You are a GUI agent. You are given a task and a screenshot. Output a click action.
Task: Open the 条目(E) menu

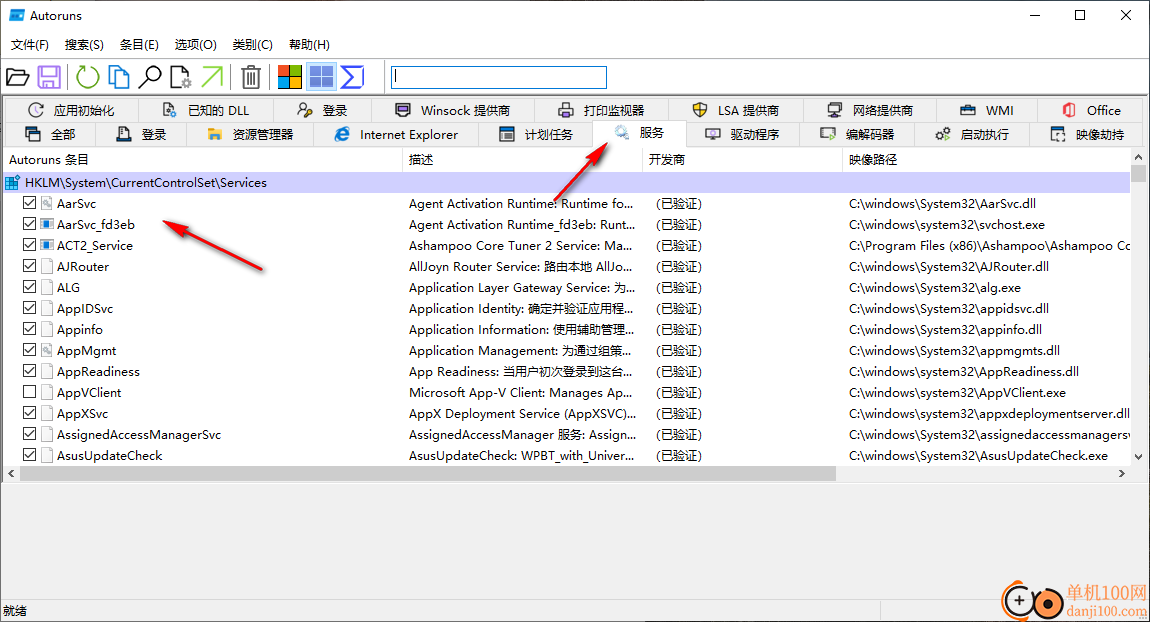139,45
